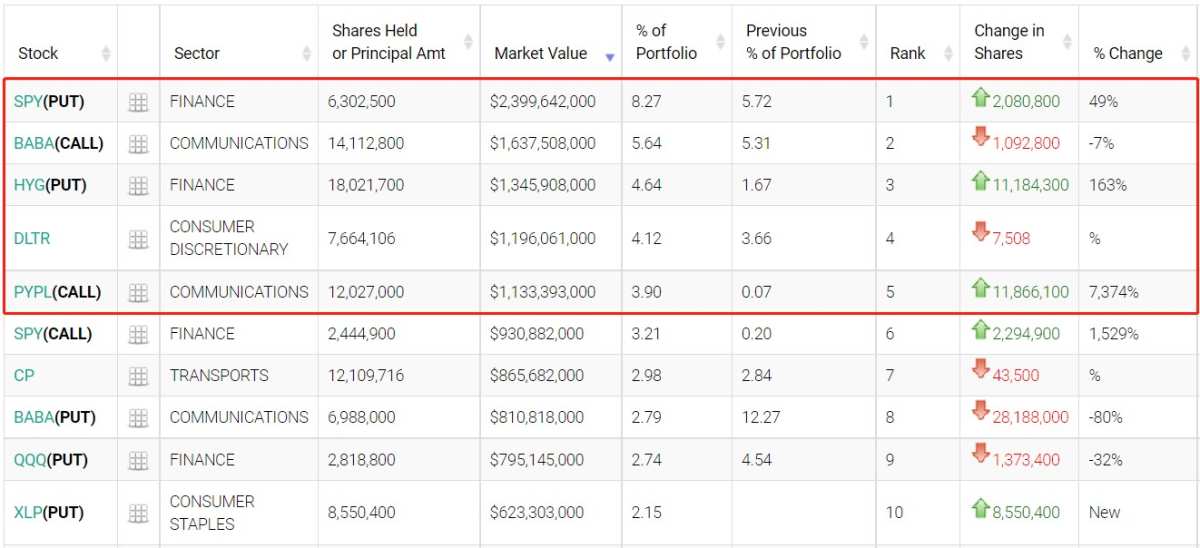Click red down arrow beside 43,500
The width and height of the screenshot is (1200, 548).
point(980,370)
